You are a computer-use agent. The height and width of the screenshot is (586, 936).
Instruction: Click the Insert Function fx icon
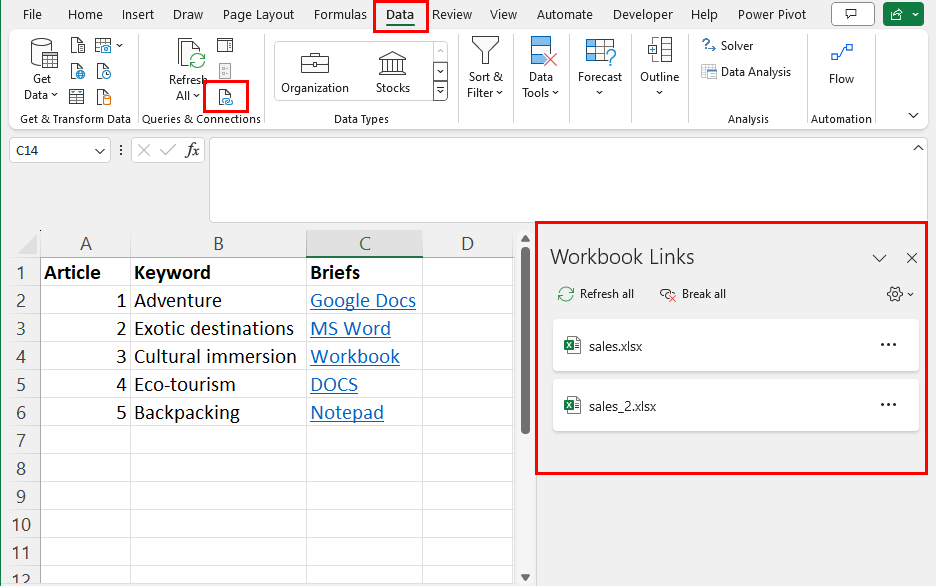192,150
